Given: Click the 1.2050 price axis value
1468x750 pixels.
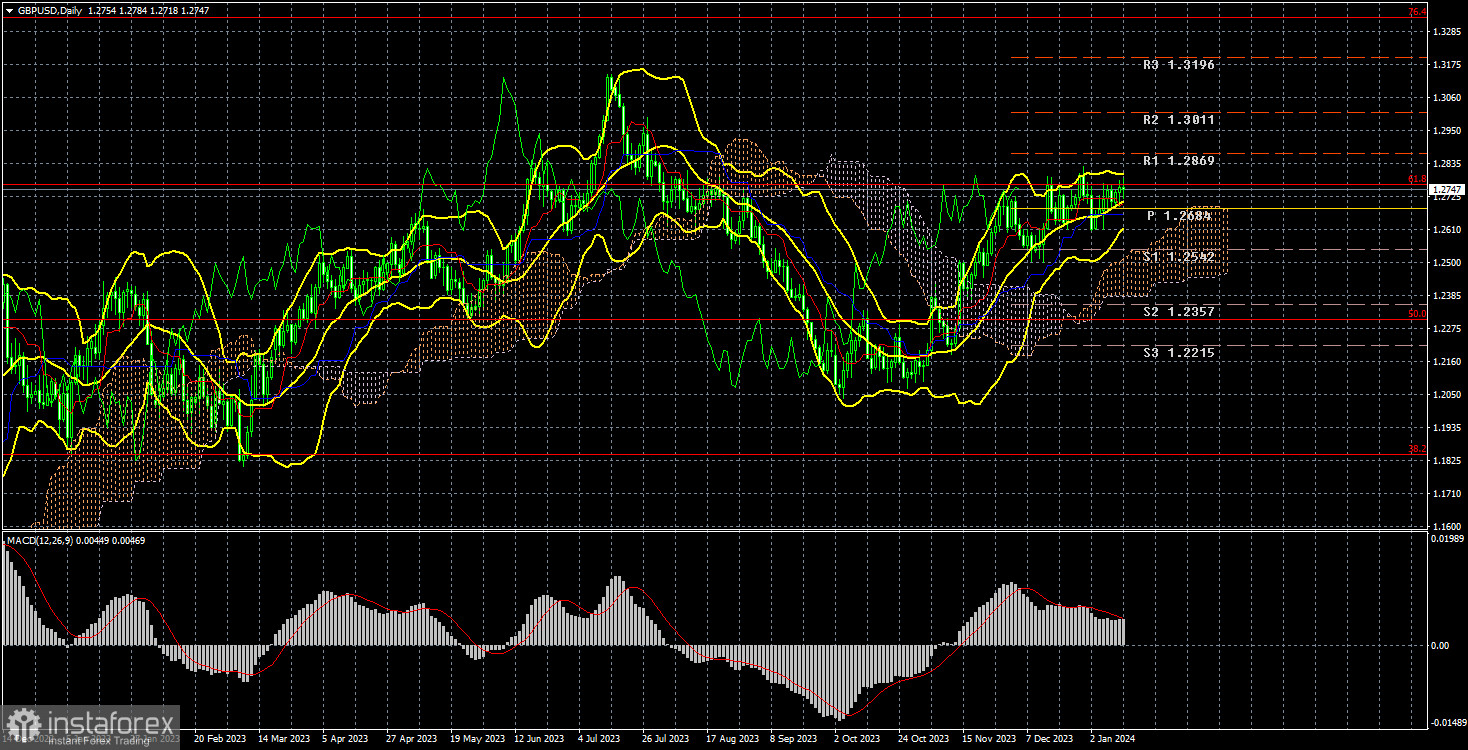Looking at the screenshot, I should (x=1445, y=395).
